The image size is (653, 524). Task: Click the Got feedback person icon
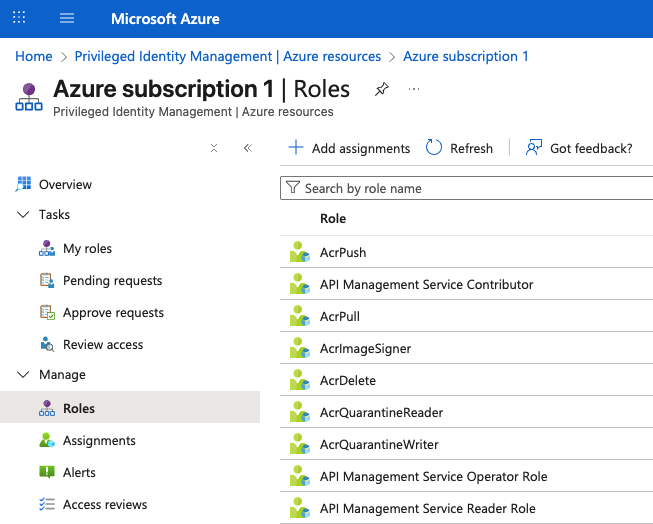[534, 148]
